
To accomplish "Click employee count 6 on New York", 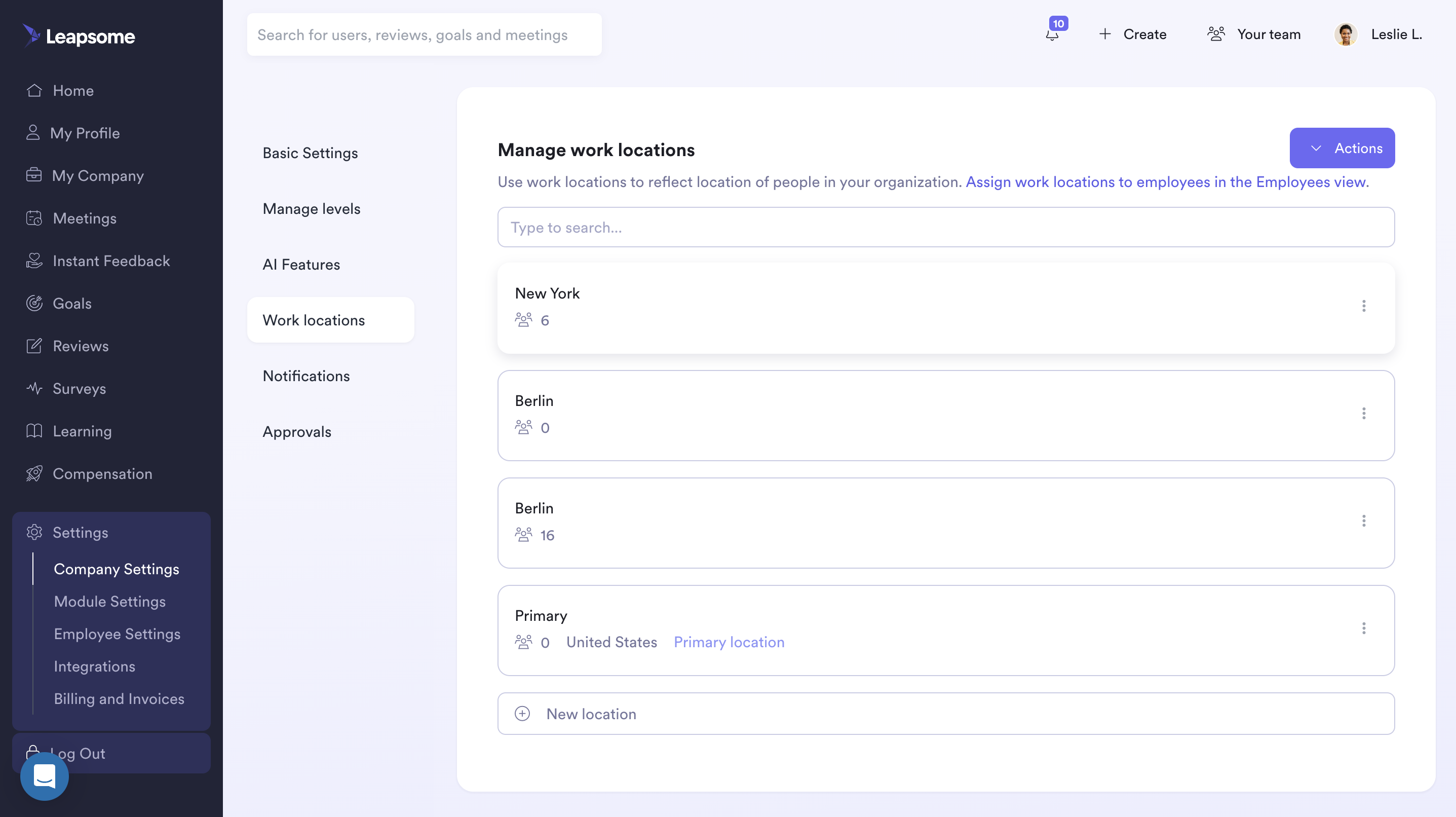I will point(544,320).
